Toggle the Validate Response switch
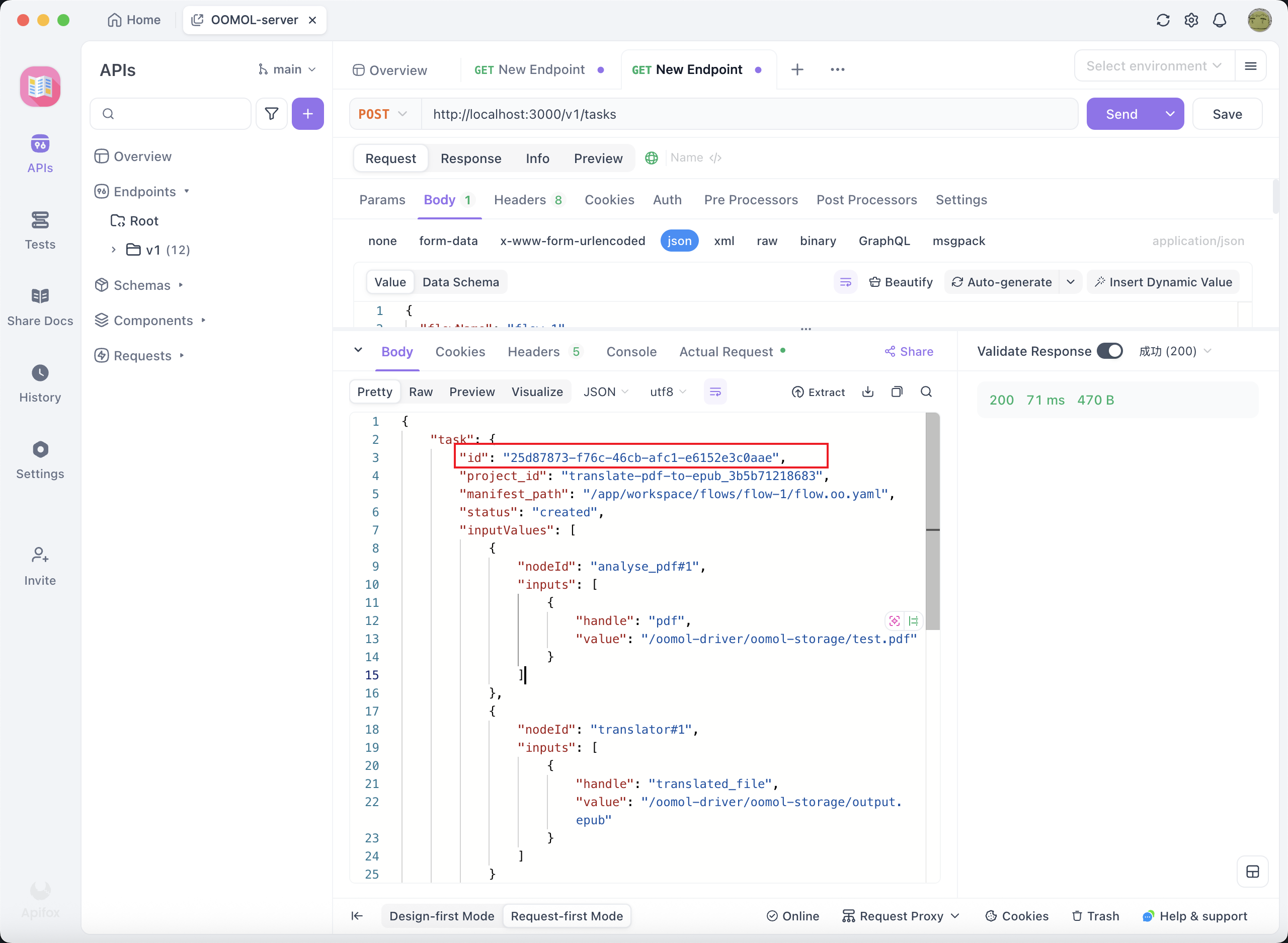Viewport: 1288px width, 943px height. [1109, 351]
